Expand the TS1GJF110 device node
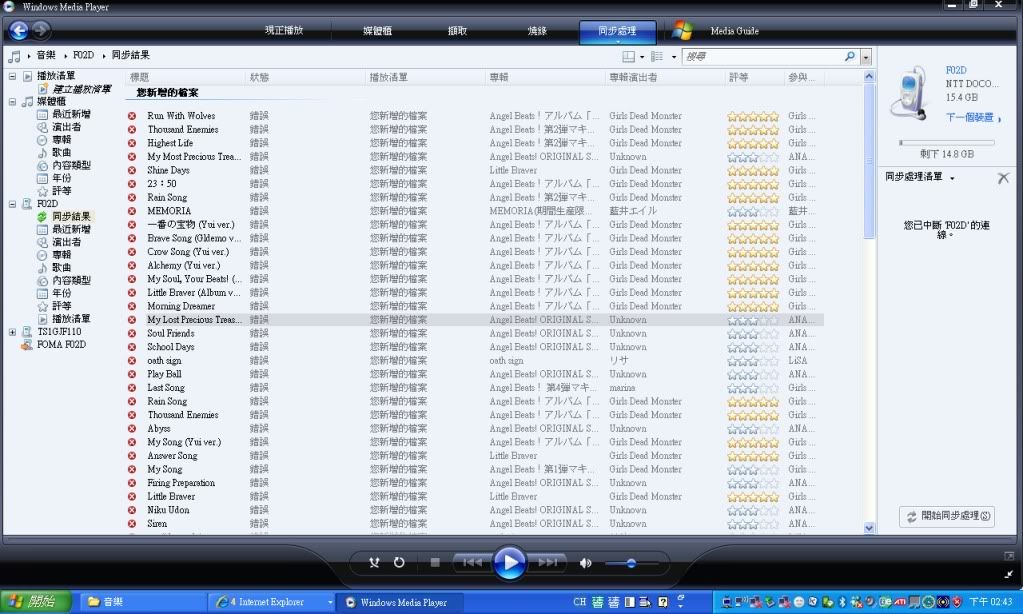Viewport: 1023px width, 614px height. click(12, 332)
